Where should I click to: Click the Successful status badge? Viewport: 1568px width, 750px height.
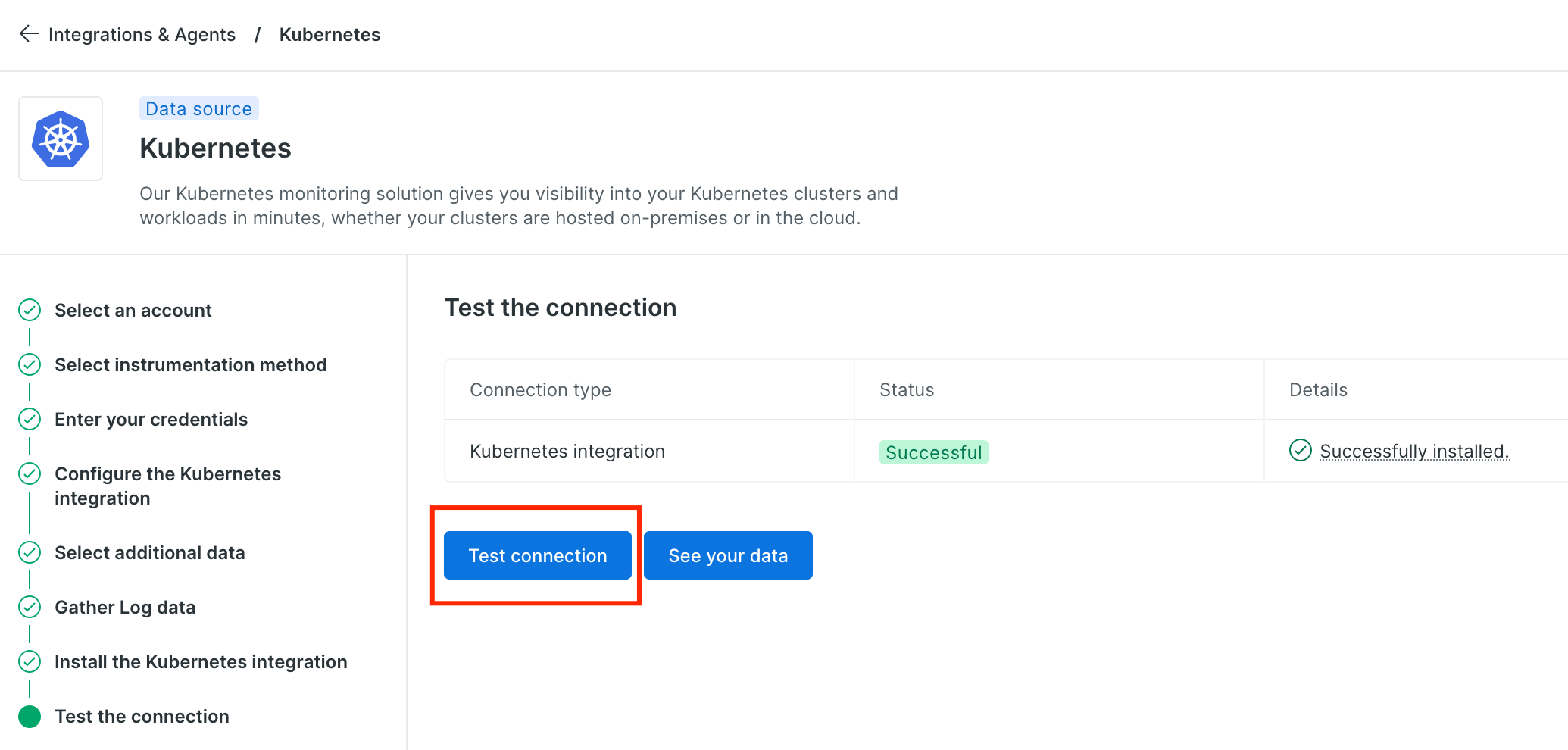click(934, 452)
